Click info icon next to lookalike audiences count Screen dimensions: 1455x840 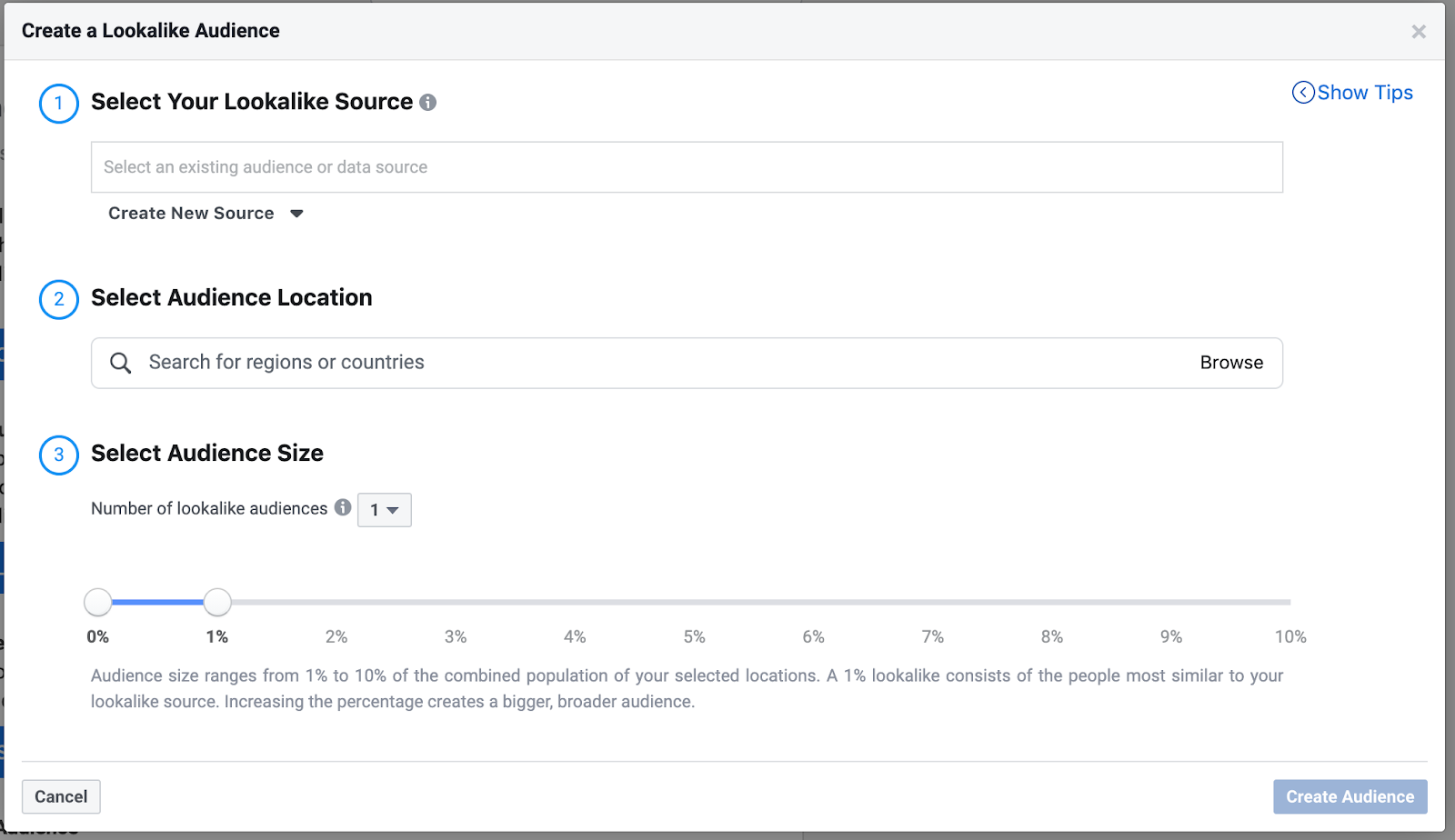point(343,507)
